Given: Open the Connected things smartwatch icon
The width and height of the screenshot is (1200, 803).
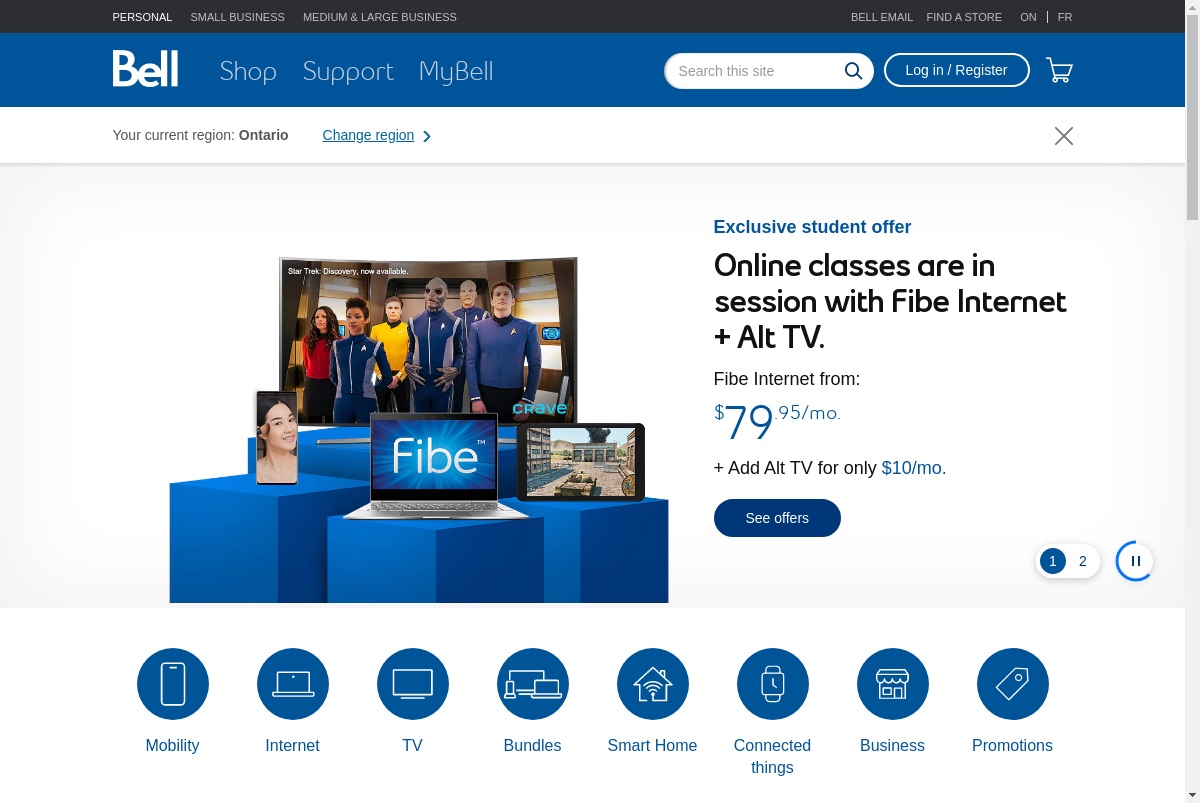Looking at the screenshot, I should (x=773, y=684).
